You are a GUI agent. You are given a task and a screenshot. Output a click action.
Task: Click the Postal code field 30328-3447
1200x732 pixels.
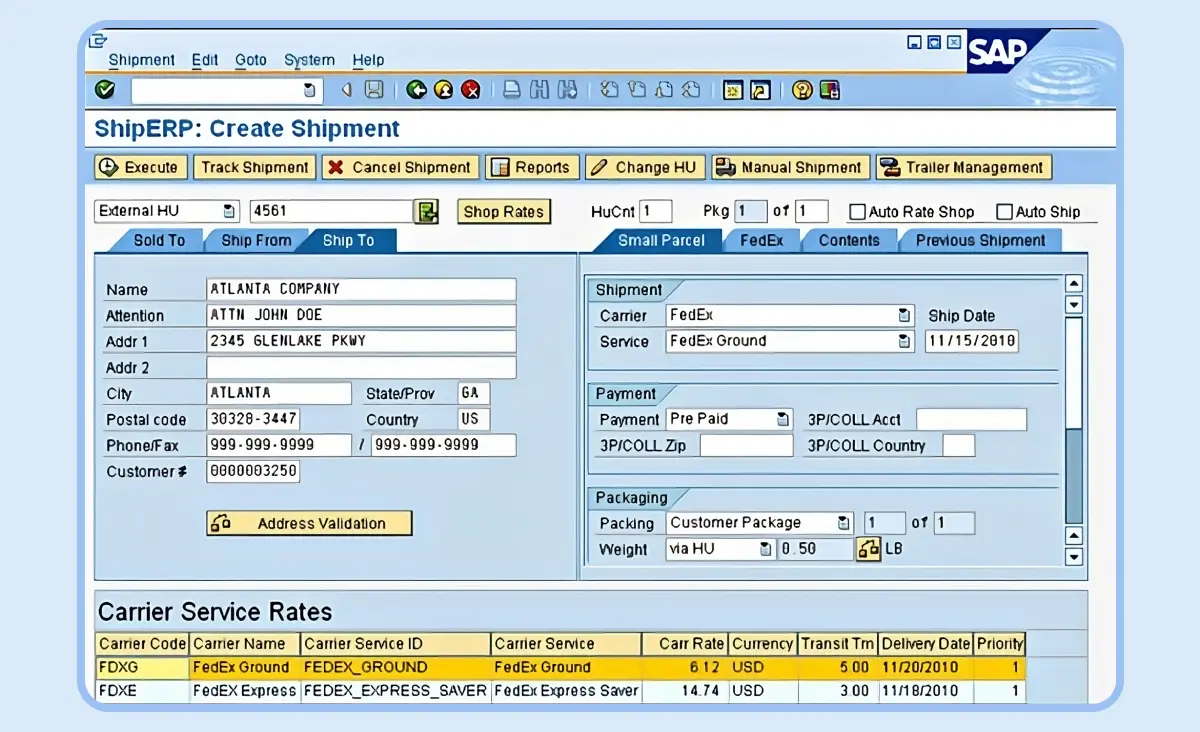pyautogui.click(x=253, y=419)
